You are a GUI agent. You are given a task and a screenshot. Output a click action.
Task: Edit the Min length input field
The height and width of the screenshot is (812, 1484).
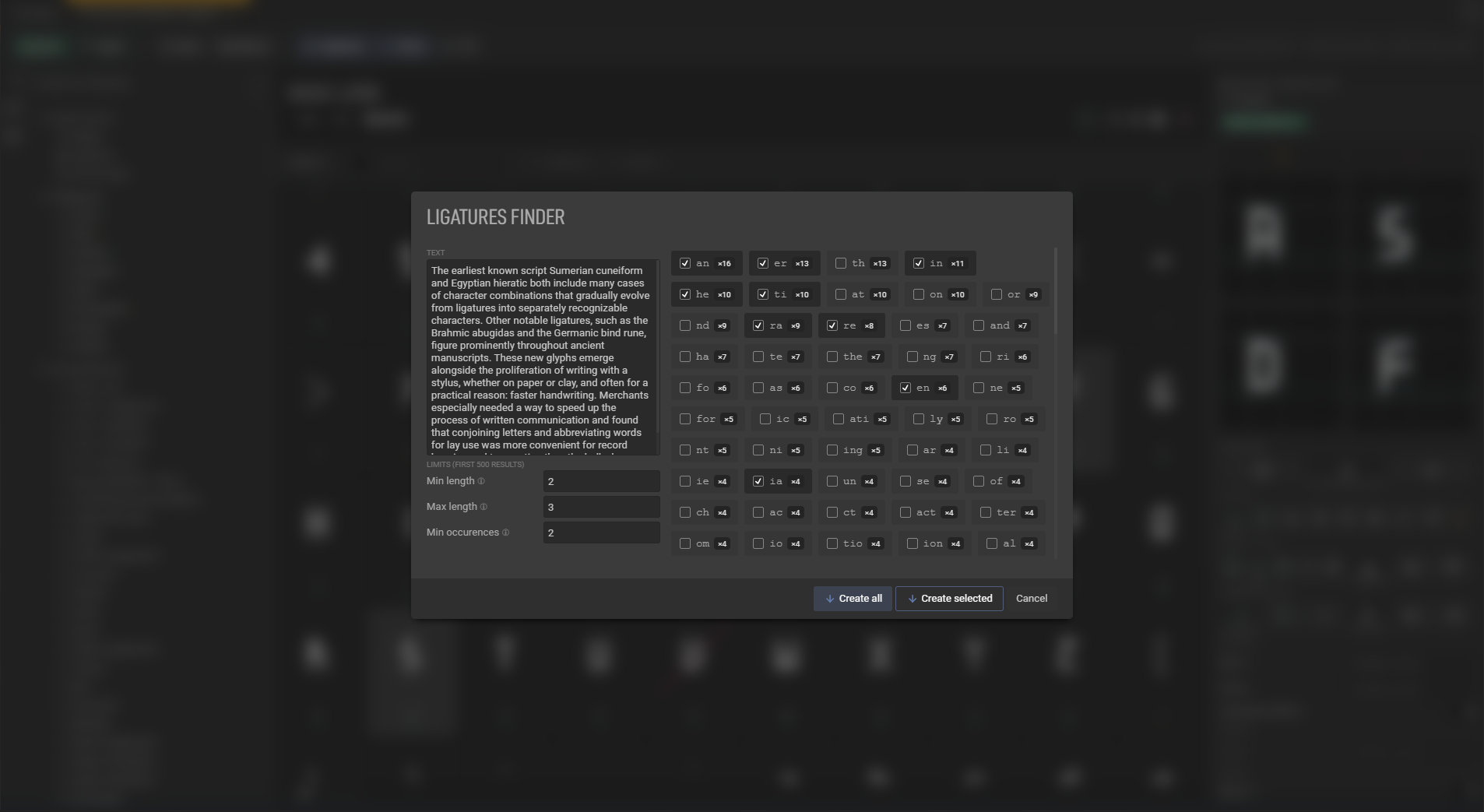(x=602, y=481)
